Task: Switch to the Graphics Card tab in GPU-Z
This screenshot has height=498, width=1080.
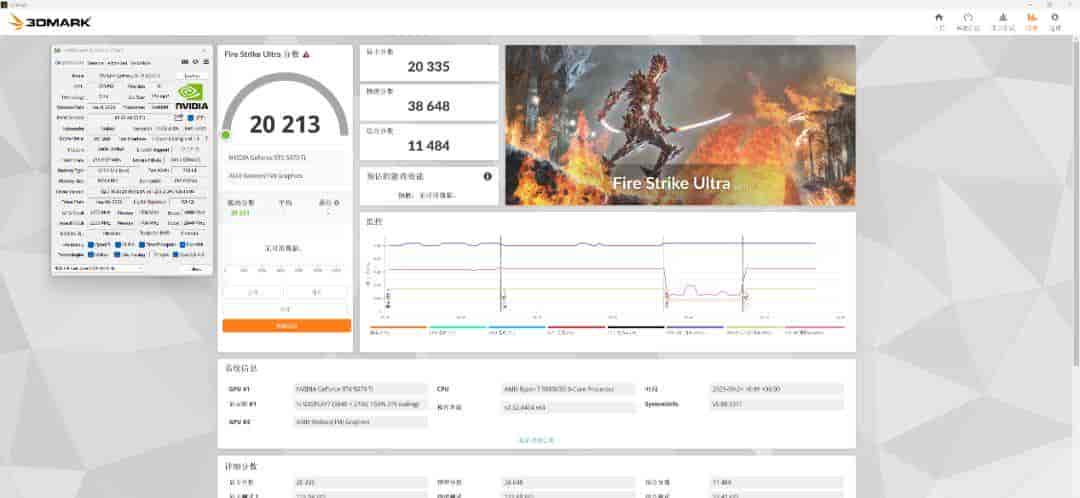Action: [70, 63]
